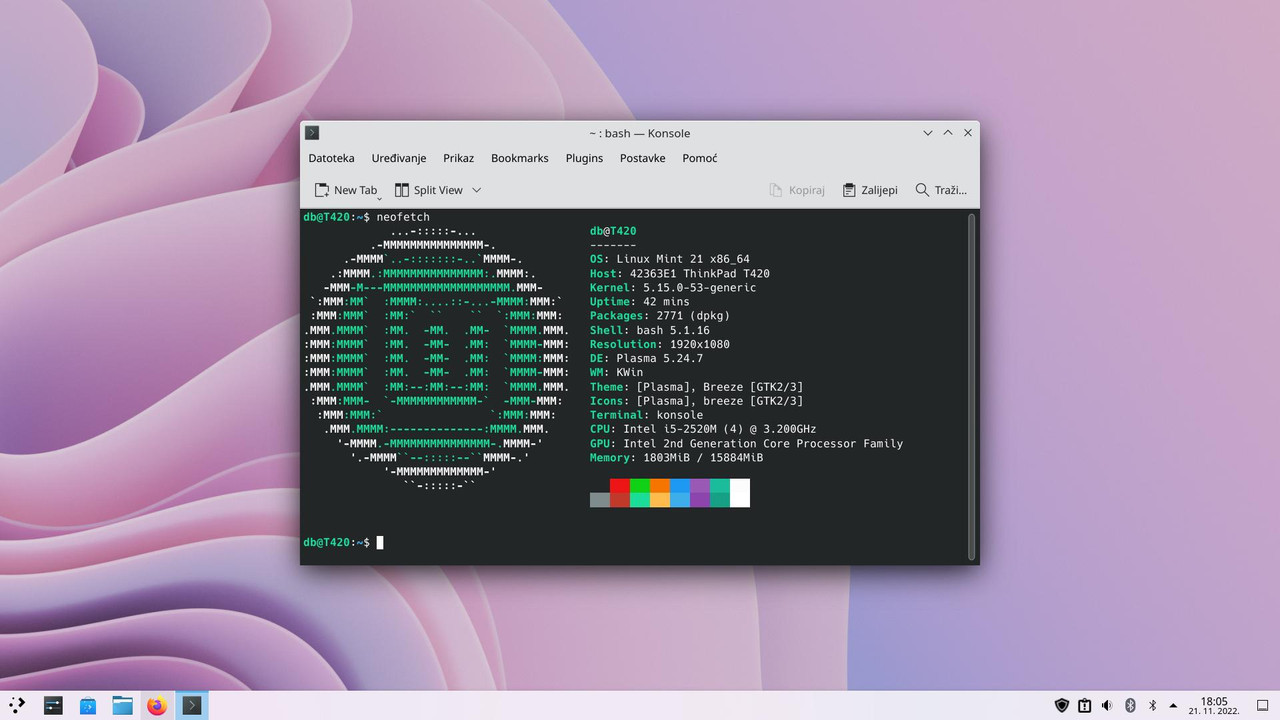Click the 'DE: Plasma 5.24.7' line
This screenshot has height=720, width=1280.
coord(647,358)
